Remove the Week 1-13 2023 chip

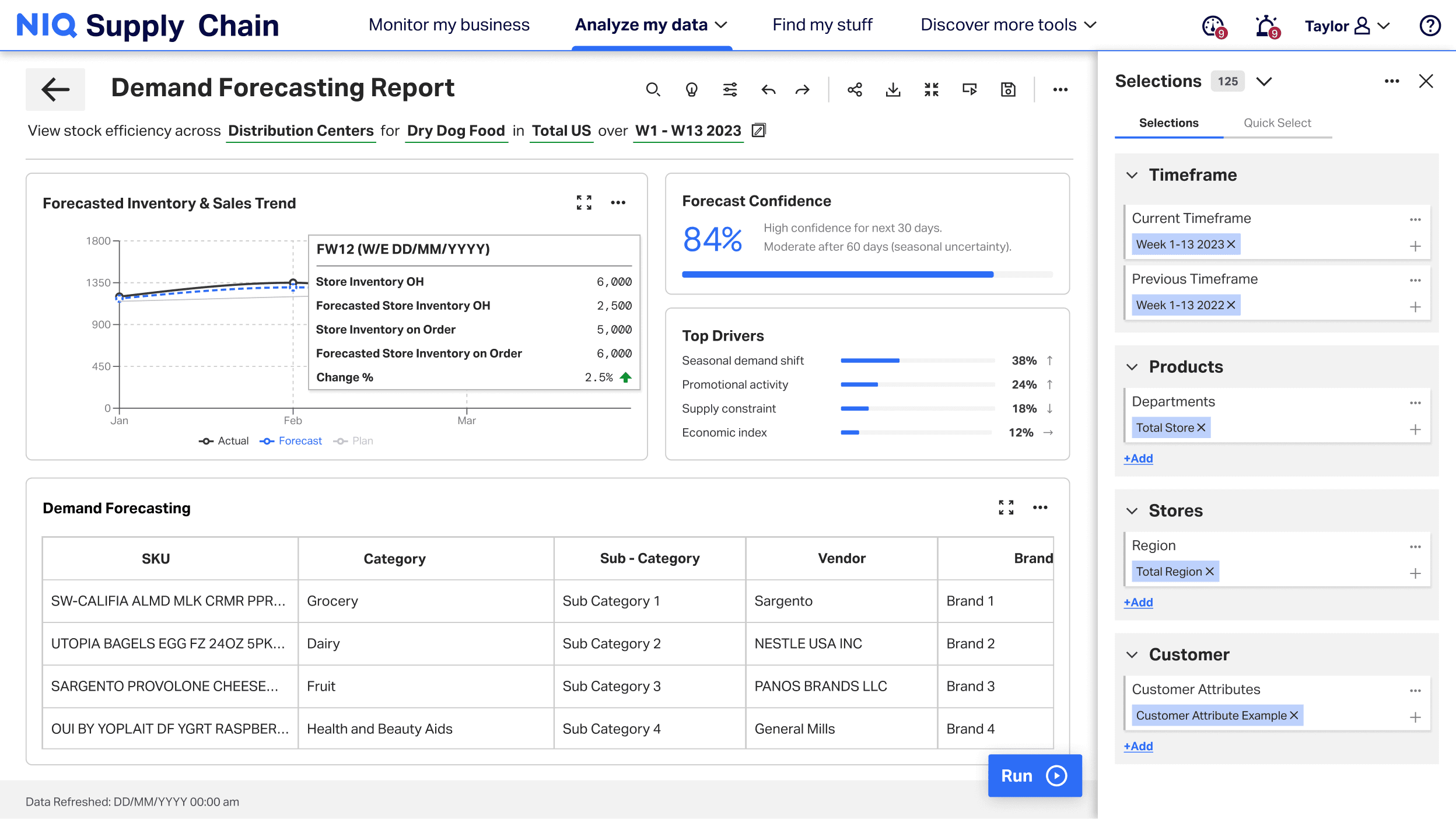click(1231, 244)
